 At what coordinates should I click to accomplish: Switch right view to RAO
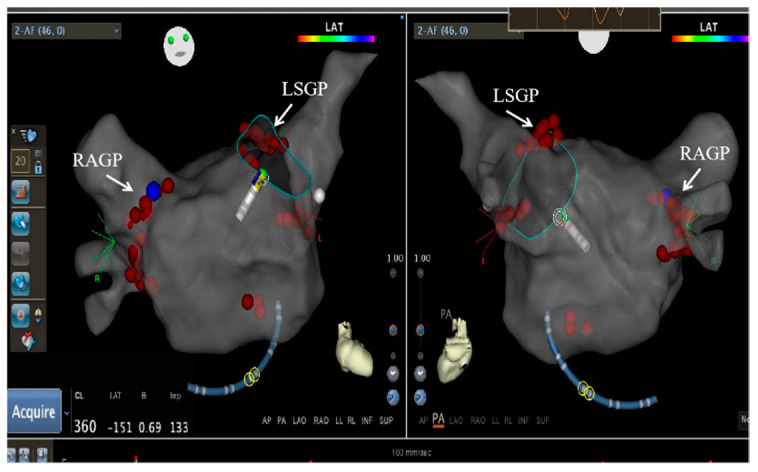[478, 421]
